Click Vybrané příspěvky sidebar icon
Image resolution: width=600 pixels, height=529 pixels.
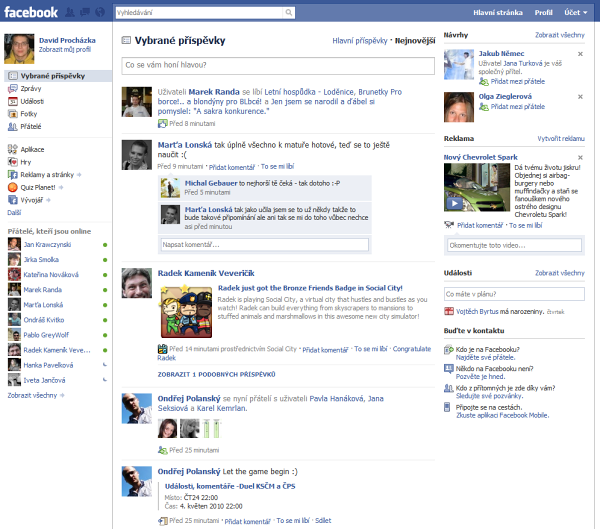[13, 76]
